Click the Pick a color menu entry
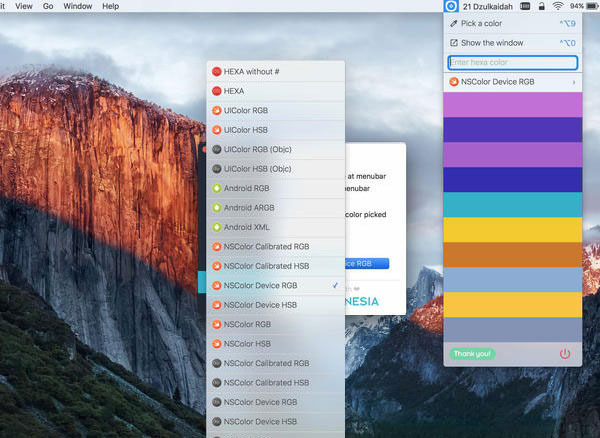 513,23
